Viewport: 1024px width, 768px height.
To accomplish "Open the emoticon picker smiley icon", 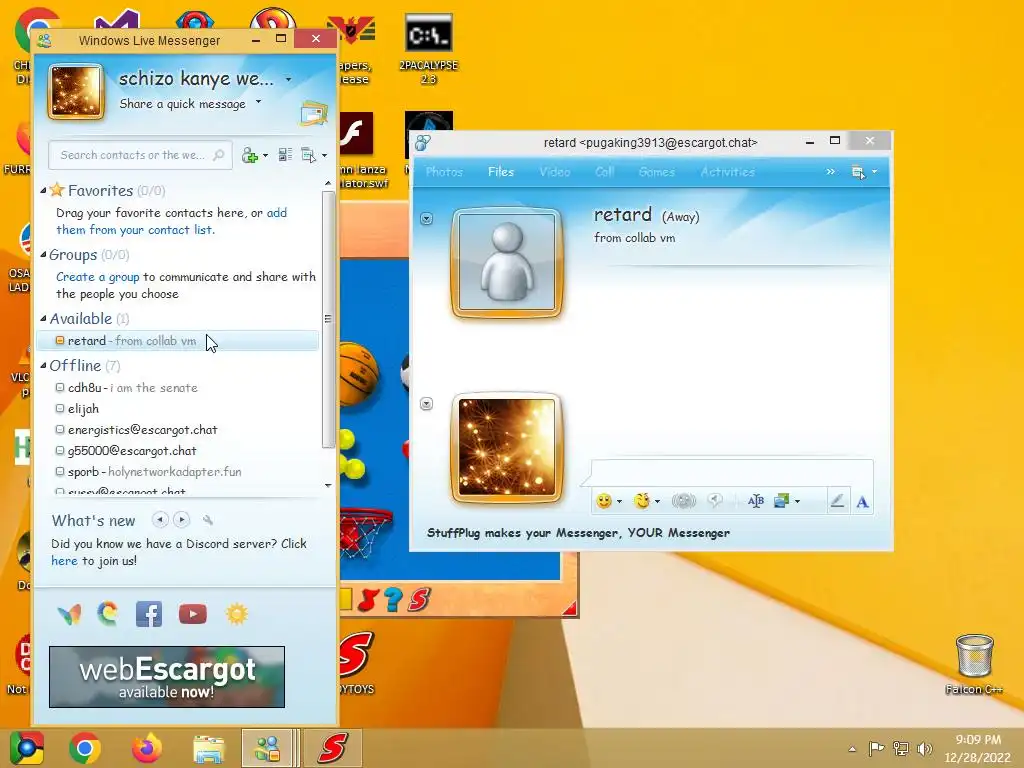I will coord(604,501).
